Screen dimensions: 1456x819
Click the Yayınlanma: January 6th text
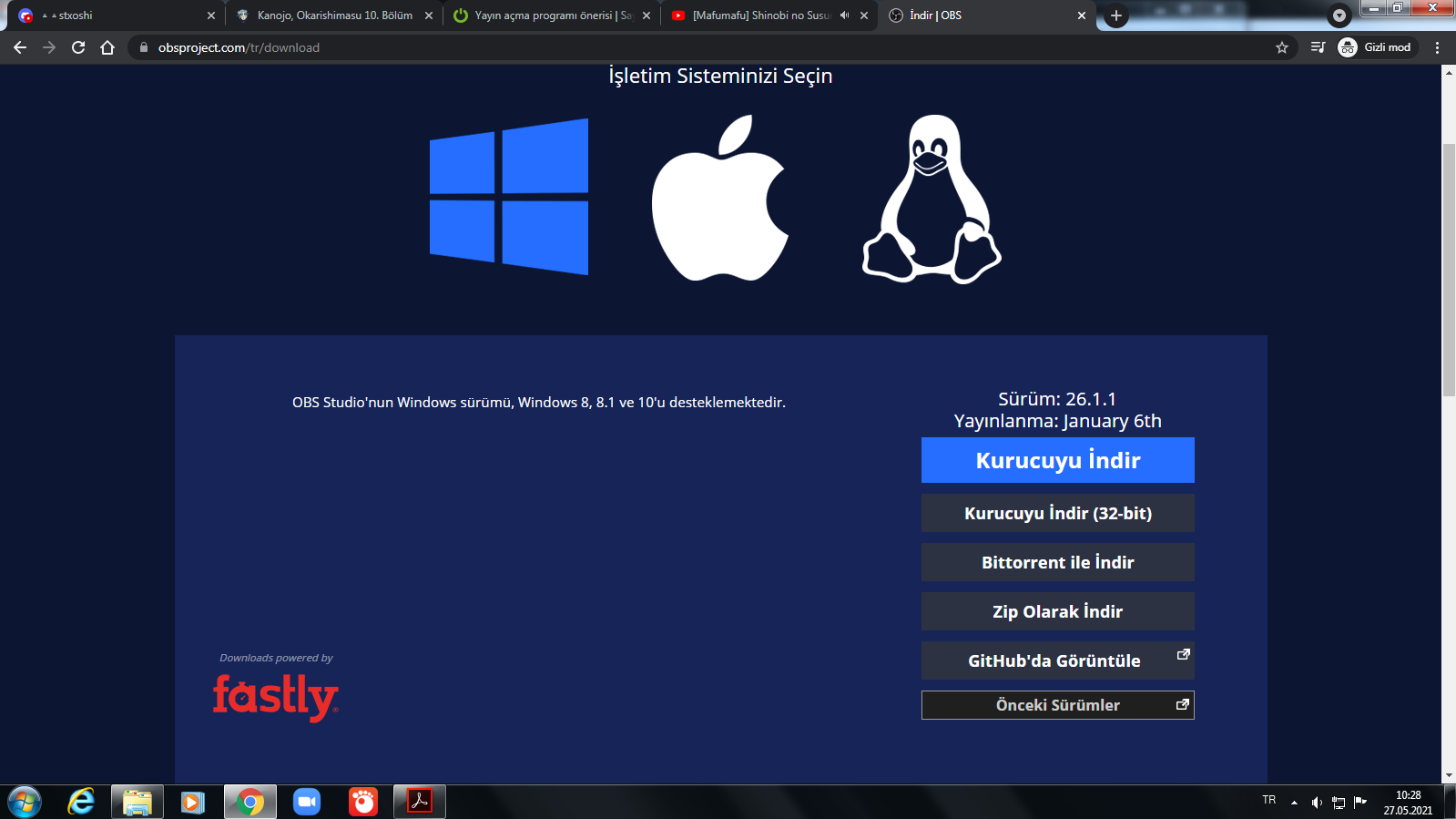coord(1058,421)
